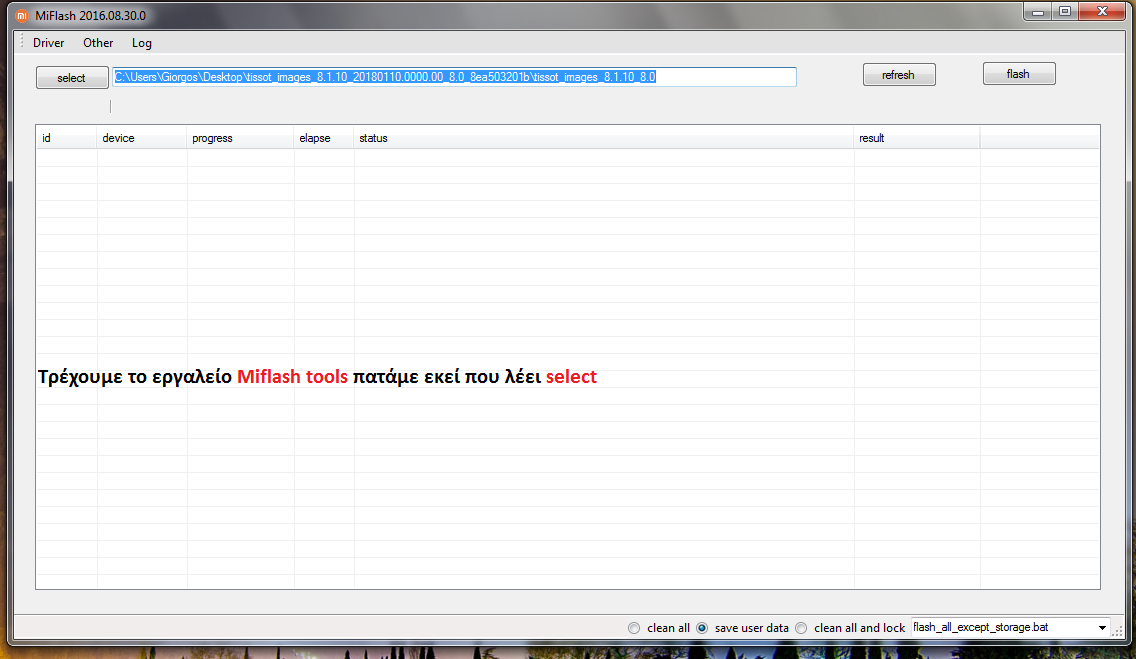Click the firmware path text field
The image size is (1136, 659).
click(x=454, y=77)
